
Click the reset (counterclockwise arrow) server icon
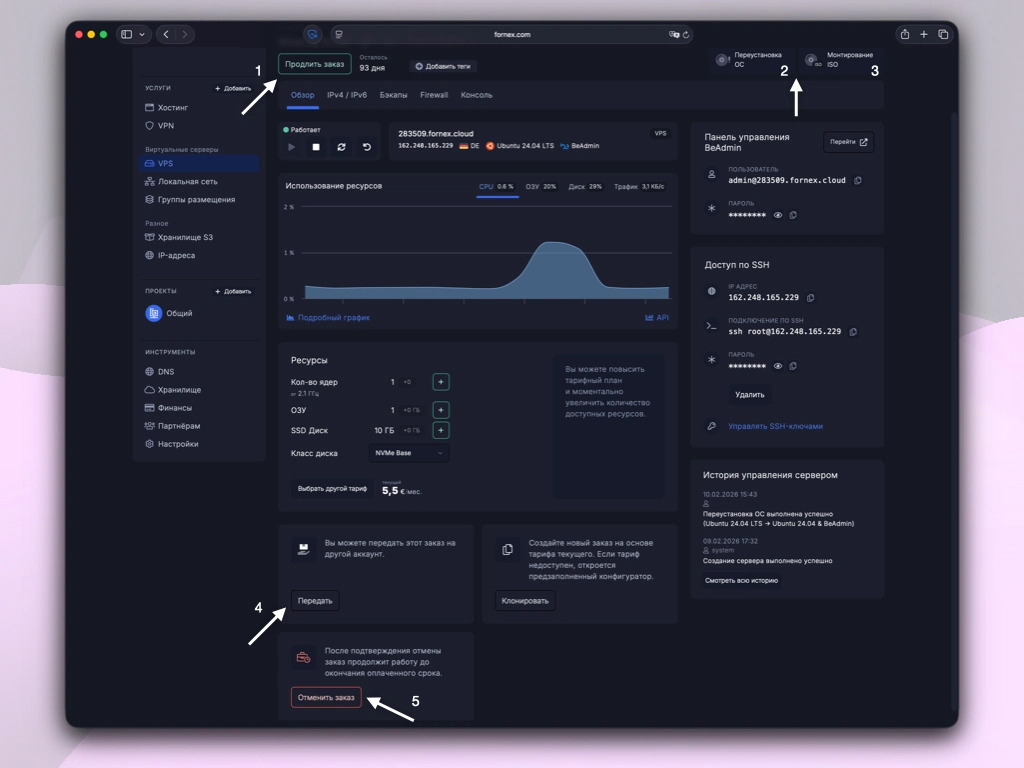367,147
